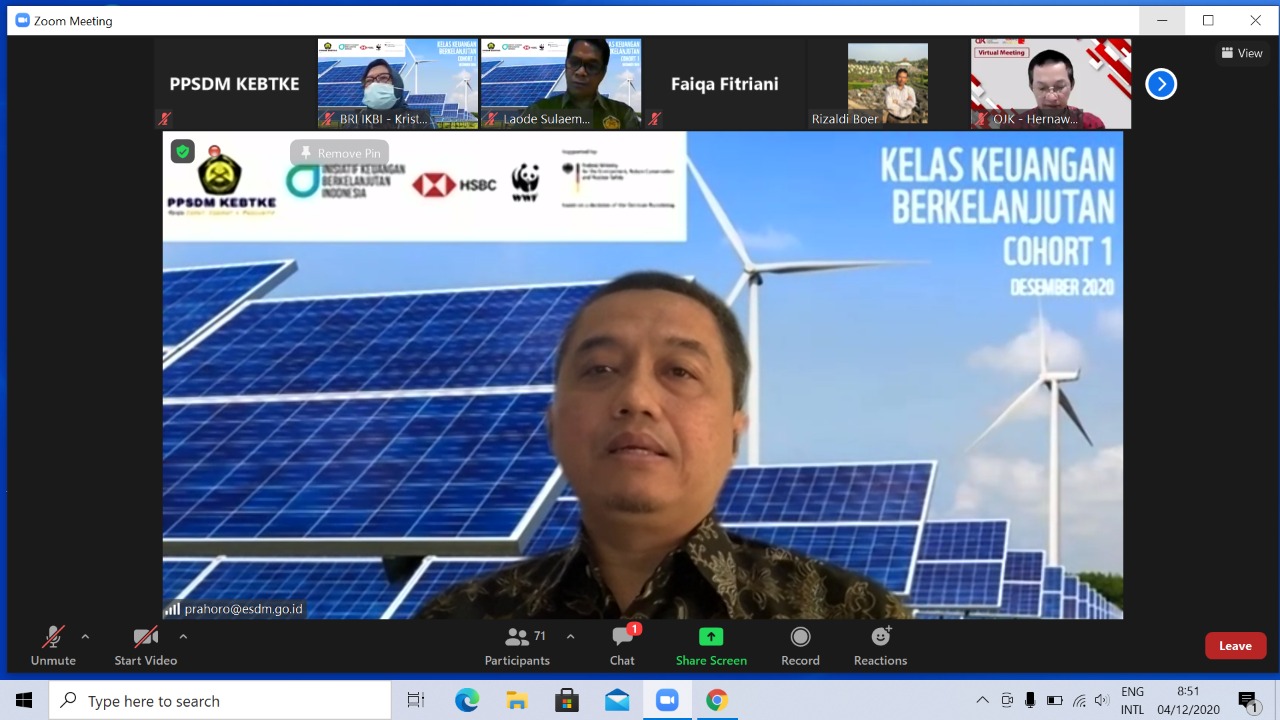Toggle mute indicator on PPSDM KEBTKE tile

click(164, 118)
